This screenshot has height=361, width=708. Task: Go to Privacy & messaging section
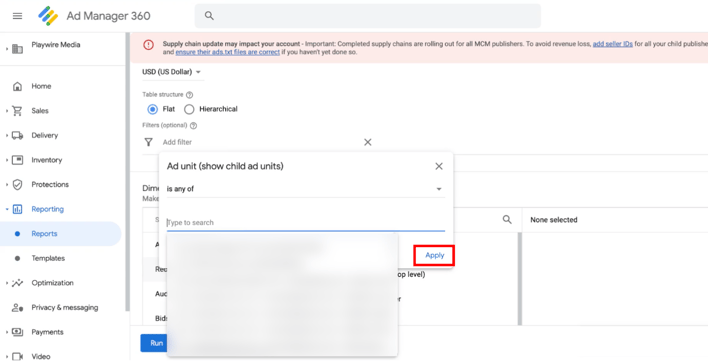click(x=65, y=308)
